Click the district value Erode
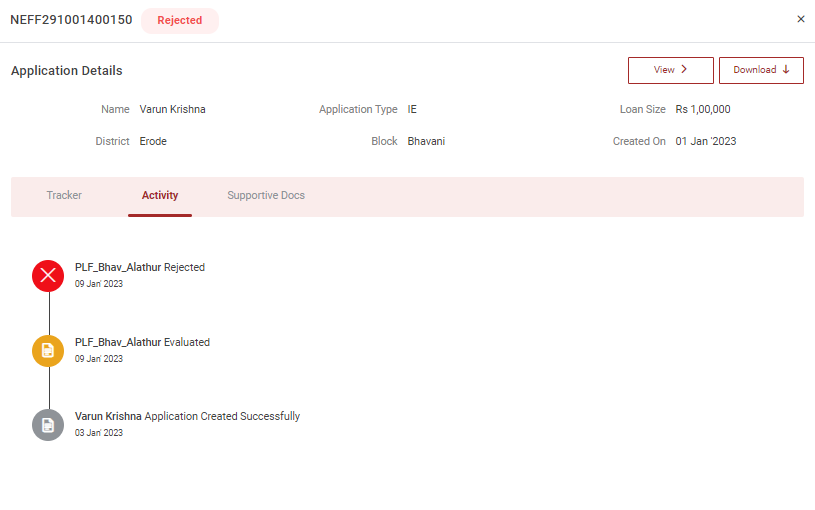 coord(153,141)
